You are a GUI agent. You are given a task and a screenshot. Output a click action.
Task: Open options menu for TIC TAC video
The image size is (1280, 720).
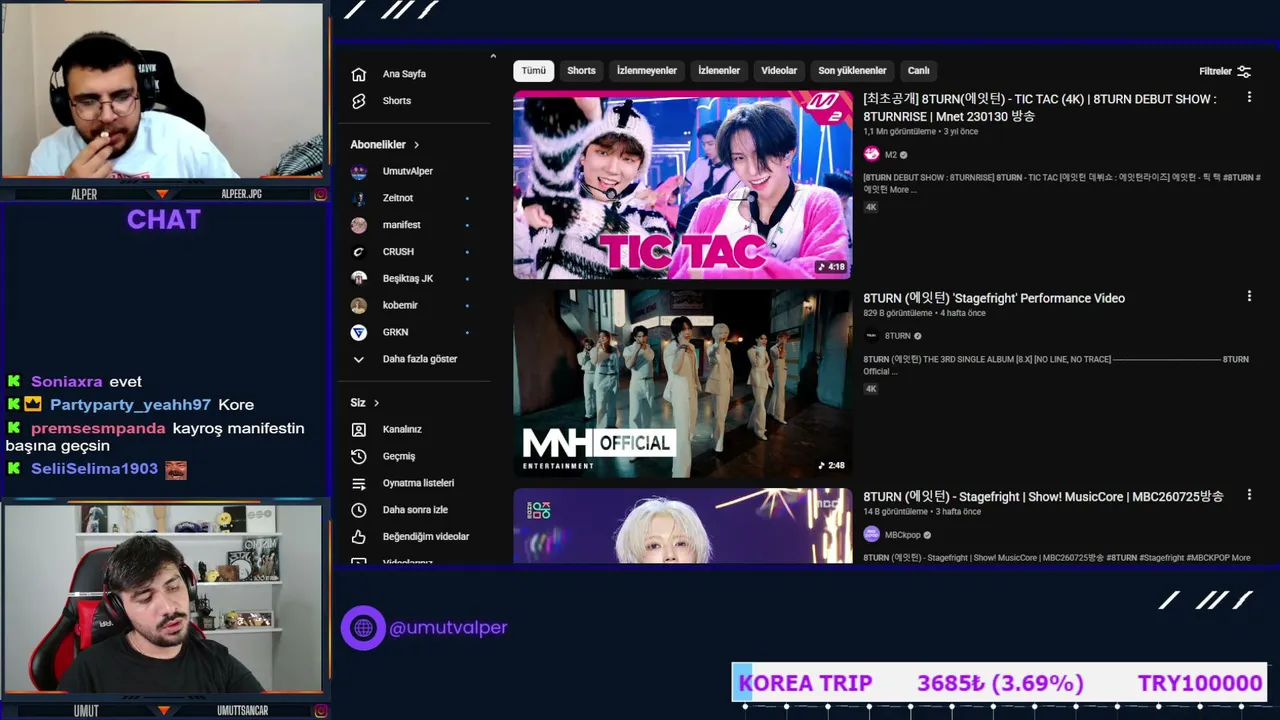tap(1249, 97)
